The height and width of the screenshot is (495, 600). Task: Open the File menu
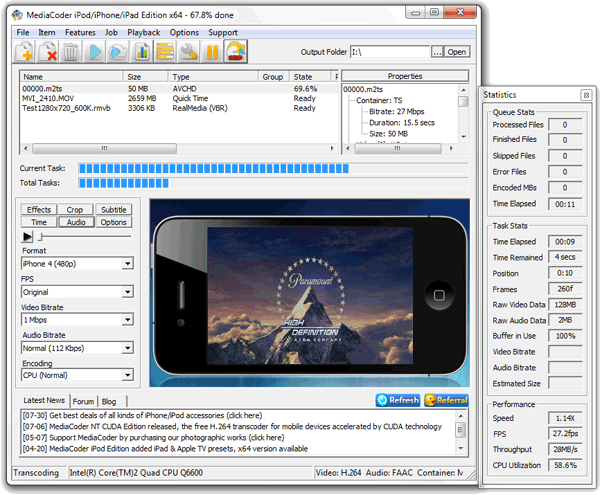pos(23,33)
